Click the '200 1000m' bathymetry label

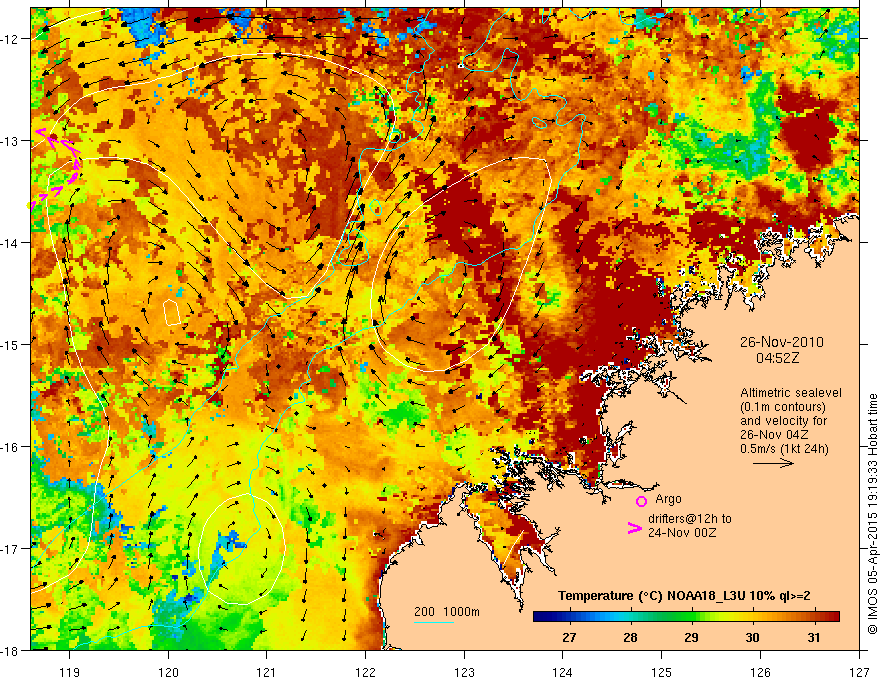point(447,612)
